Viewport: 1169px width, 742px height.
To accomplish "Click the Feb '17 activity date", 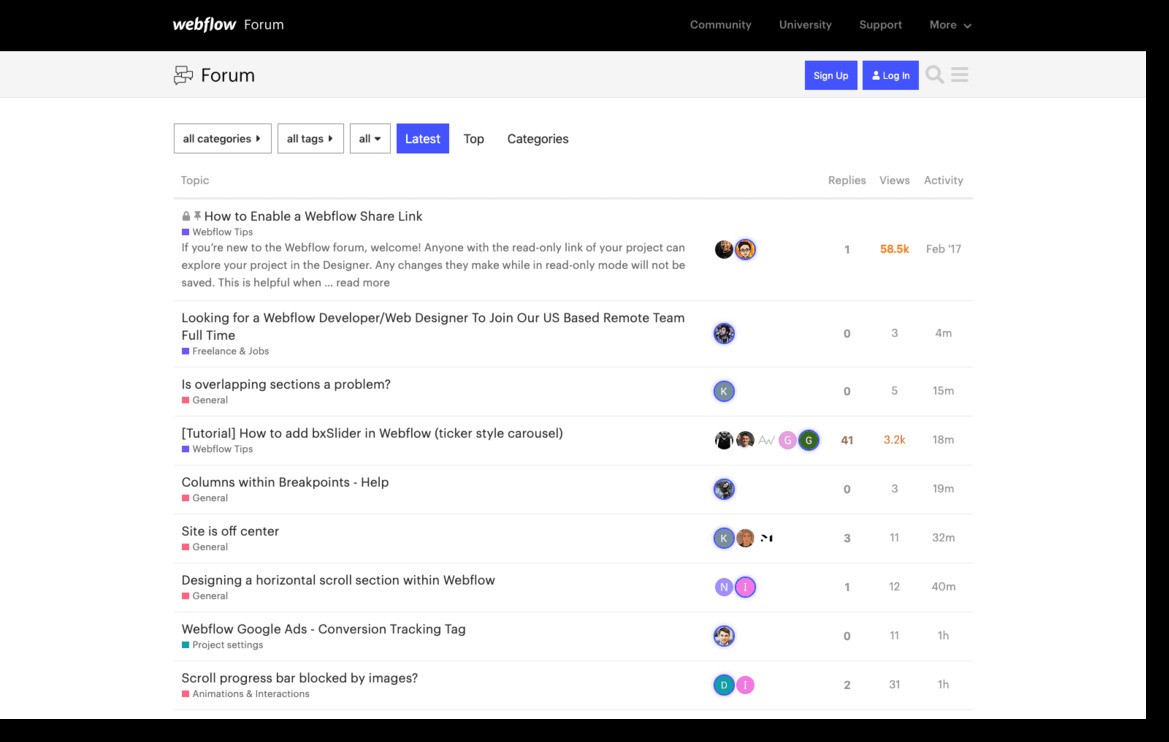I will (943, 249).
